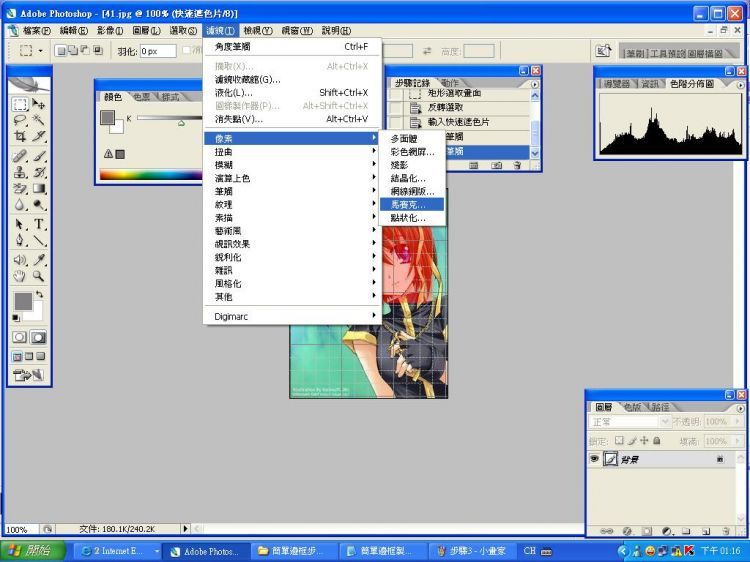
Task: Click the foreground color swatch in toolbox
Action: 23,301
